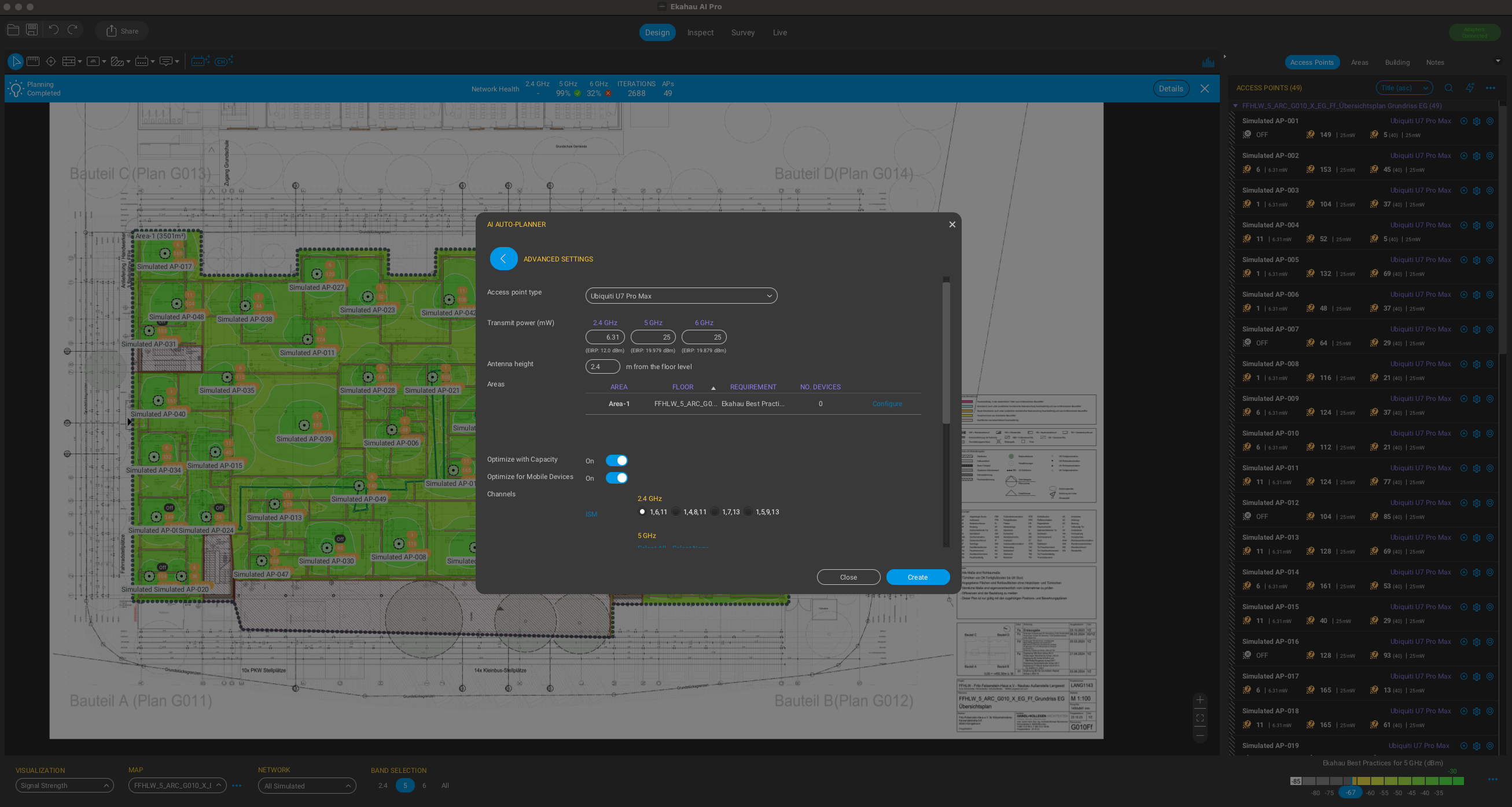Select the Access Point placement tool
This screenshot has height=807, width=1512.
[141, 61]
